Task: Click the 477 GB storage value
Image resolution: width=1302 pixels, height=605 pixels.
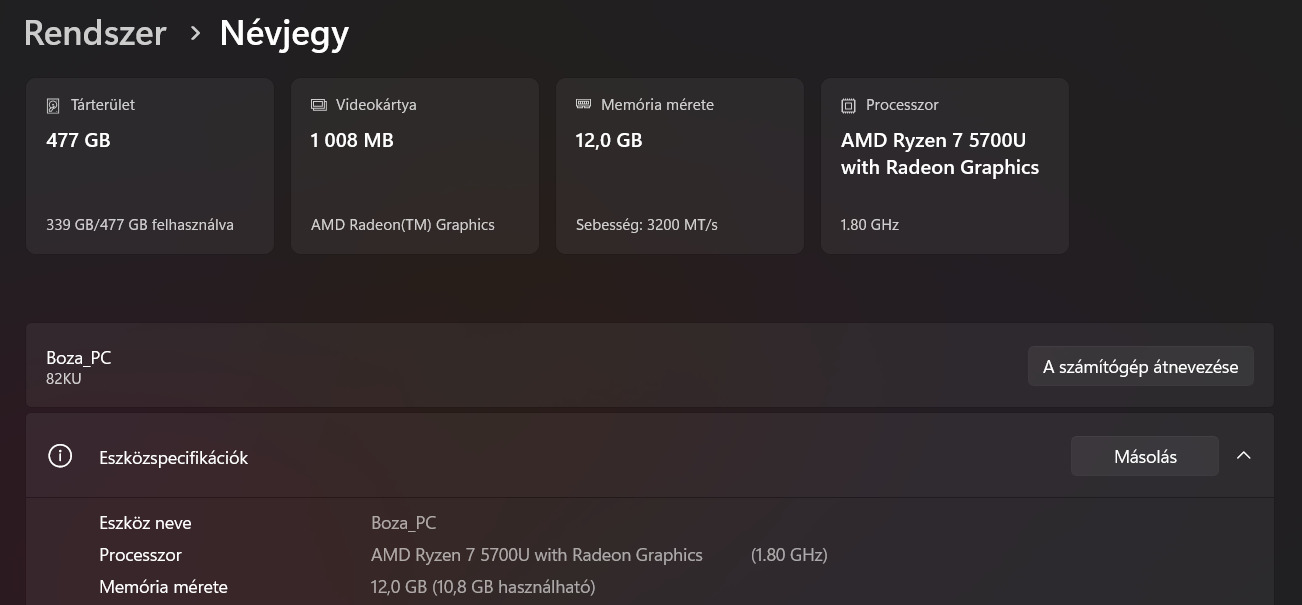Action: (78, 141)
